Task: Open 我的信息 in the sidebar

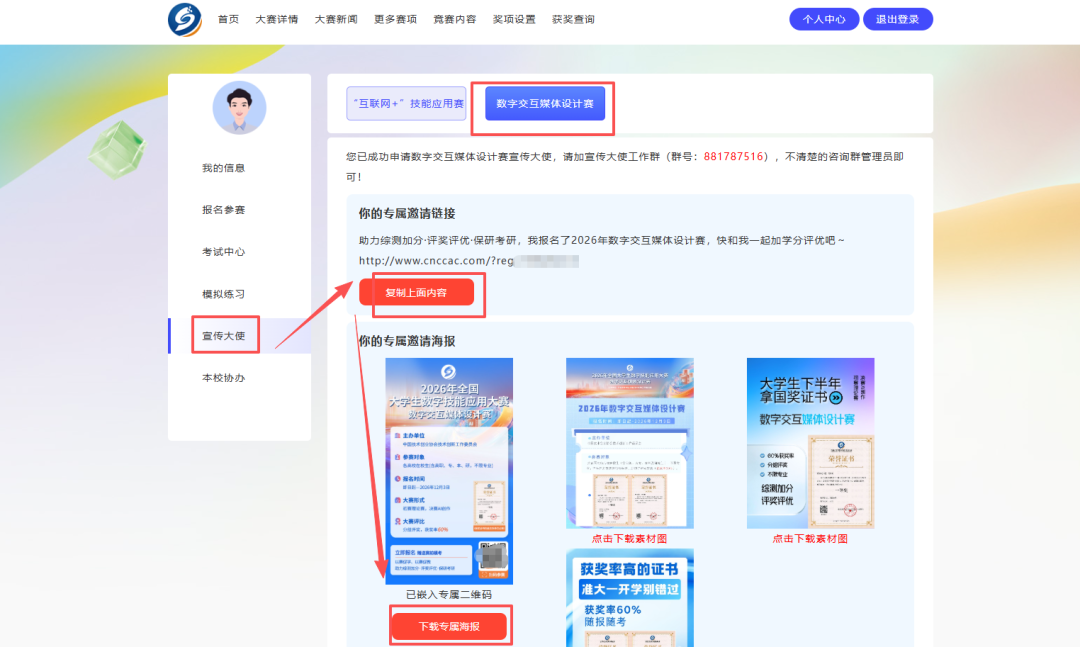Action: [x=223, y=168]
